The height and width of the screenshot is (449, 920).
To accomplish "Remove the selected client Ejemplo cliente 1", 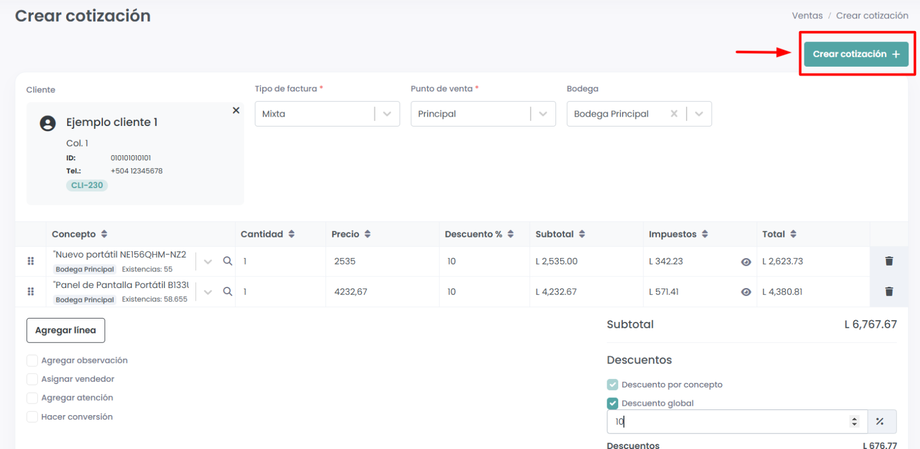I will pos(236,110).
